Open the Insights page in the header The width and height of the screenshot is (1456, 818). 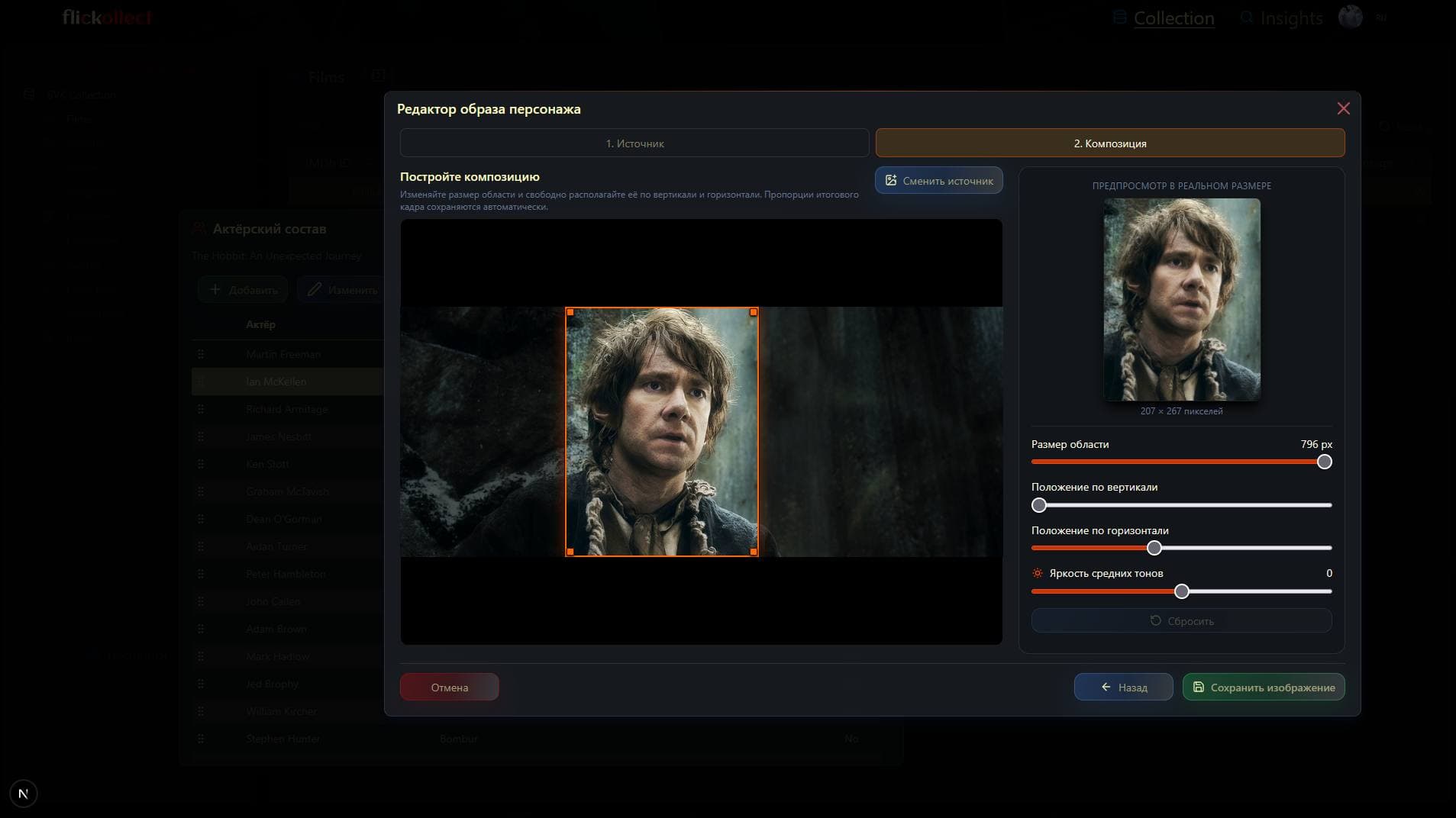pyautogui.click(x=1281, y=18)
